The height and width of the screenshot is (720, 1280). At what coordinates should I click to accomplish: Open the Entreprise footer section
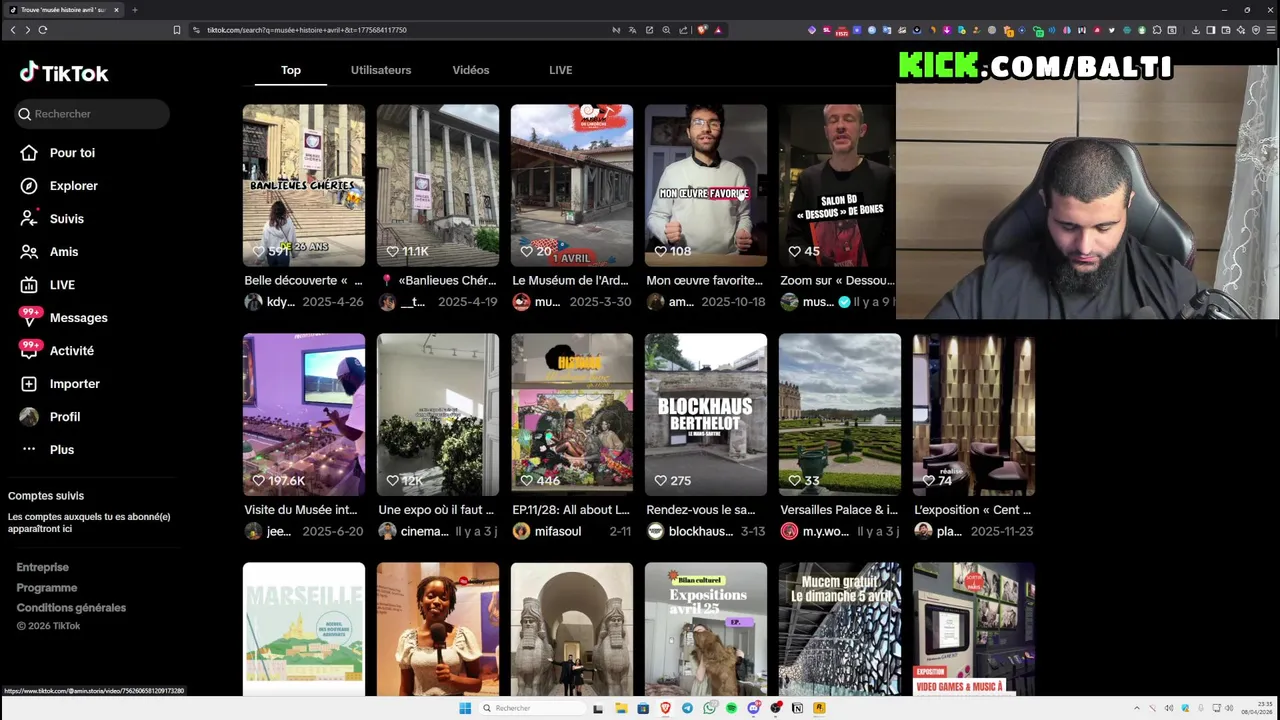coord(43,567)
